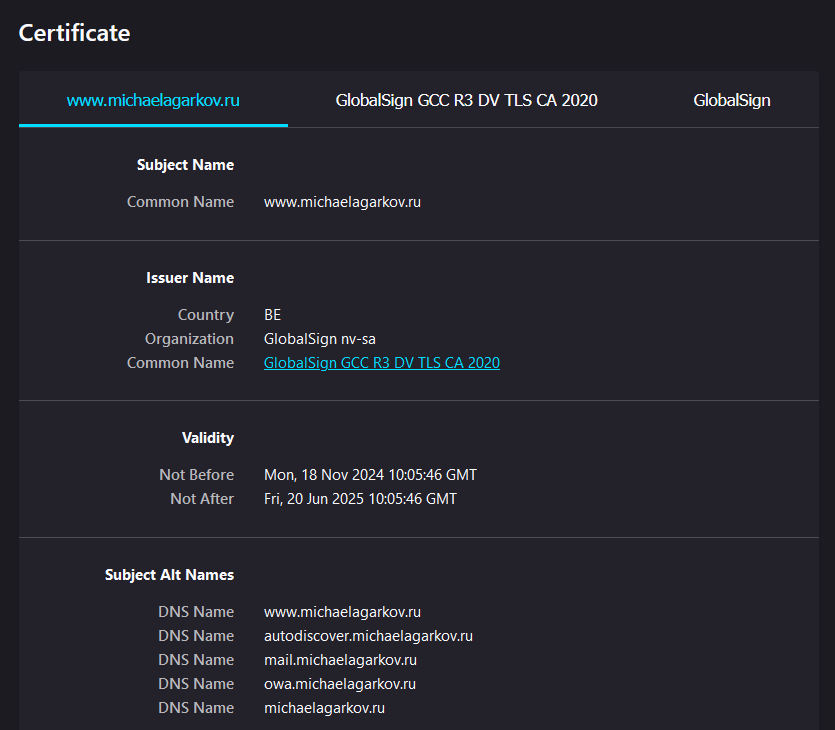Screen dimensions: 835x730
Task: Click the Subject Alt Names section heading
Action: (169, 575)
